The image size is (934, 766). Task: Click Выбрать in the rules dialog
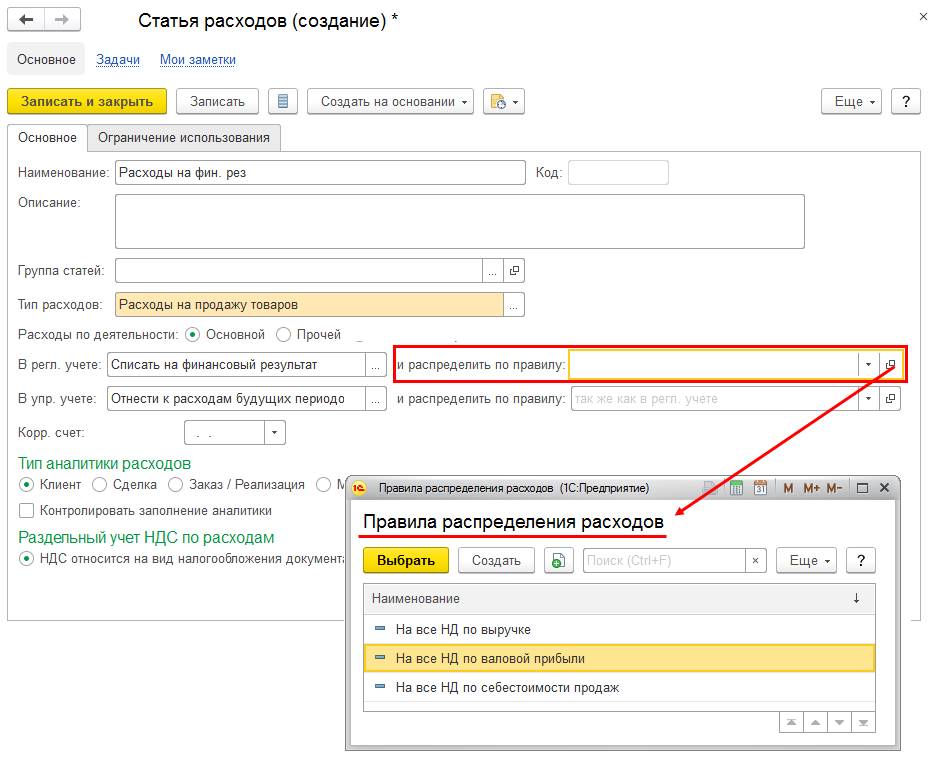[406, 561]
